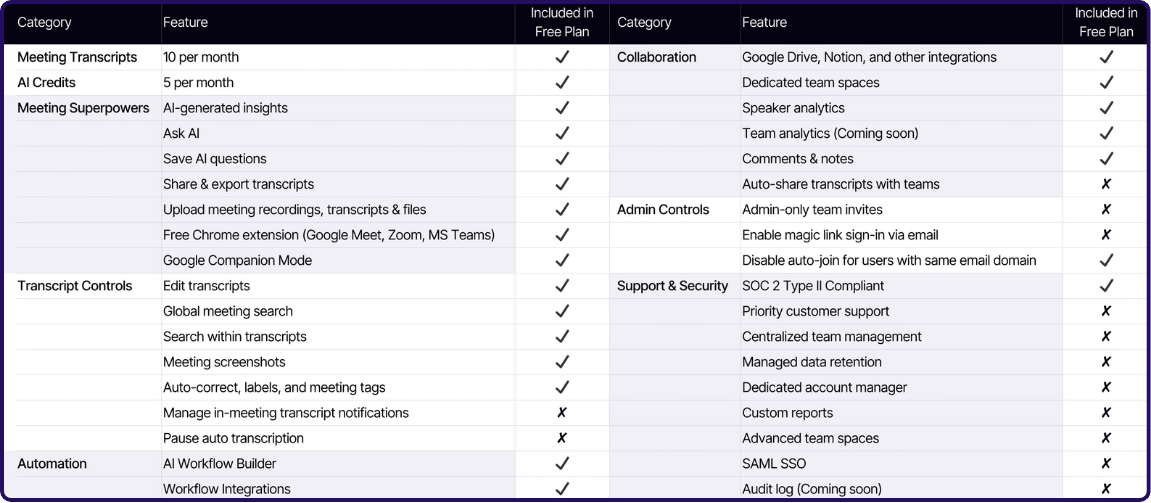Viewport: 1151px width, 503px height.
Task: Click the checkmark for Team analytics (Coming soon)
Action: tap(1106, 134)
